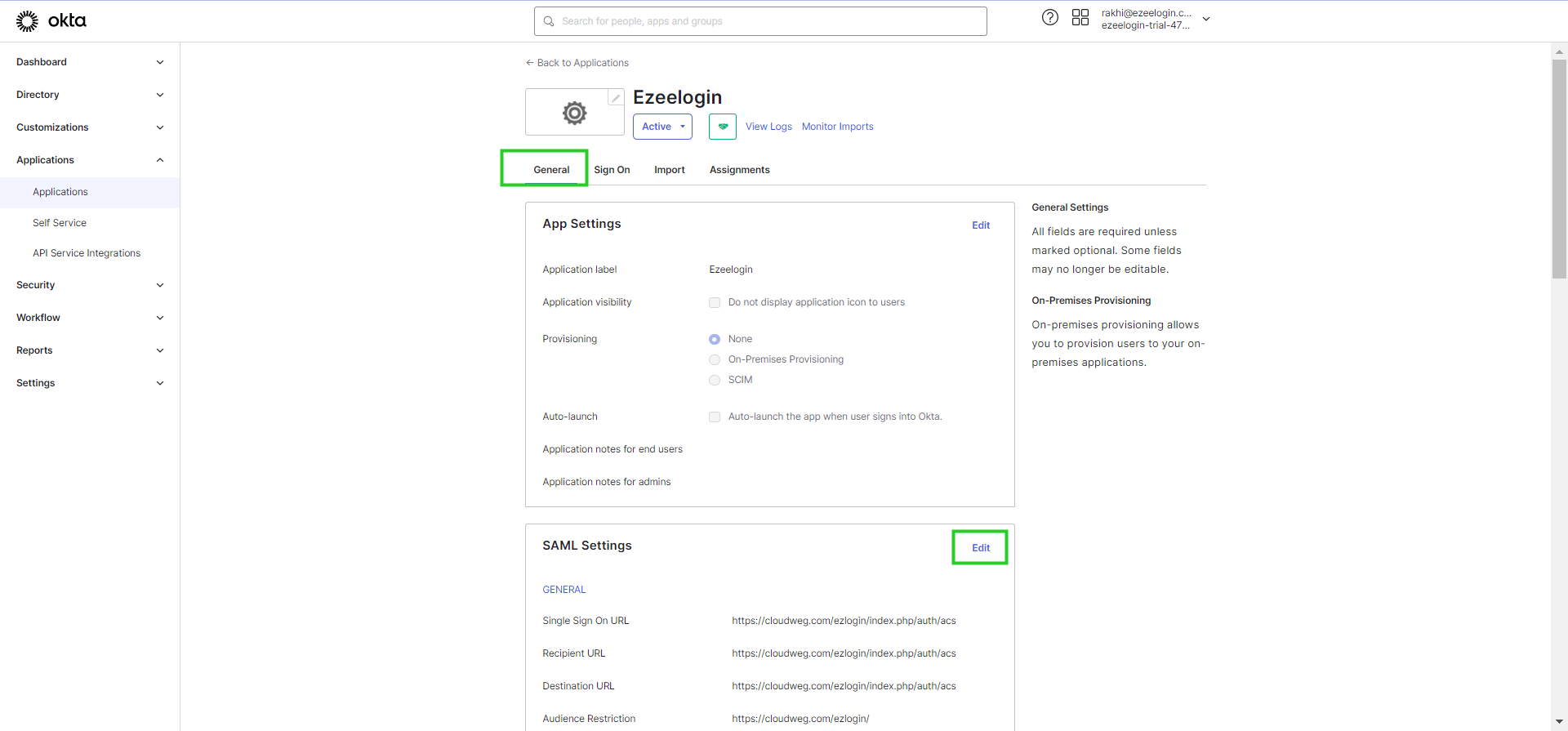Edit the SAML Settings section
Image resolution: width=1568 pixels, height=731 pixels.
(981, 548)
